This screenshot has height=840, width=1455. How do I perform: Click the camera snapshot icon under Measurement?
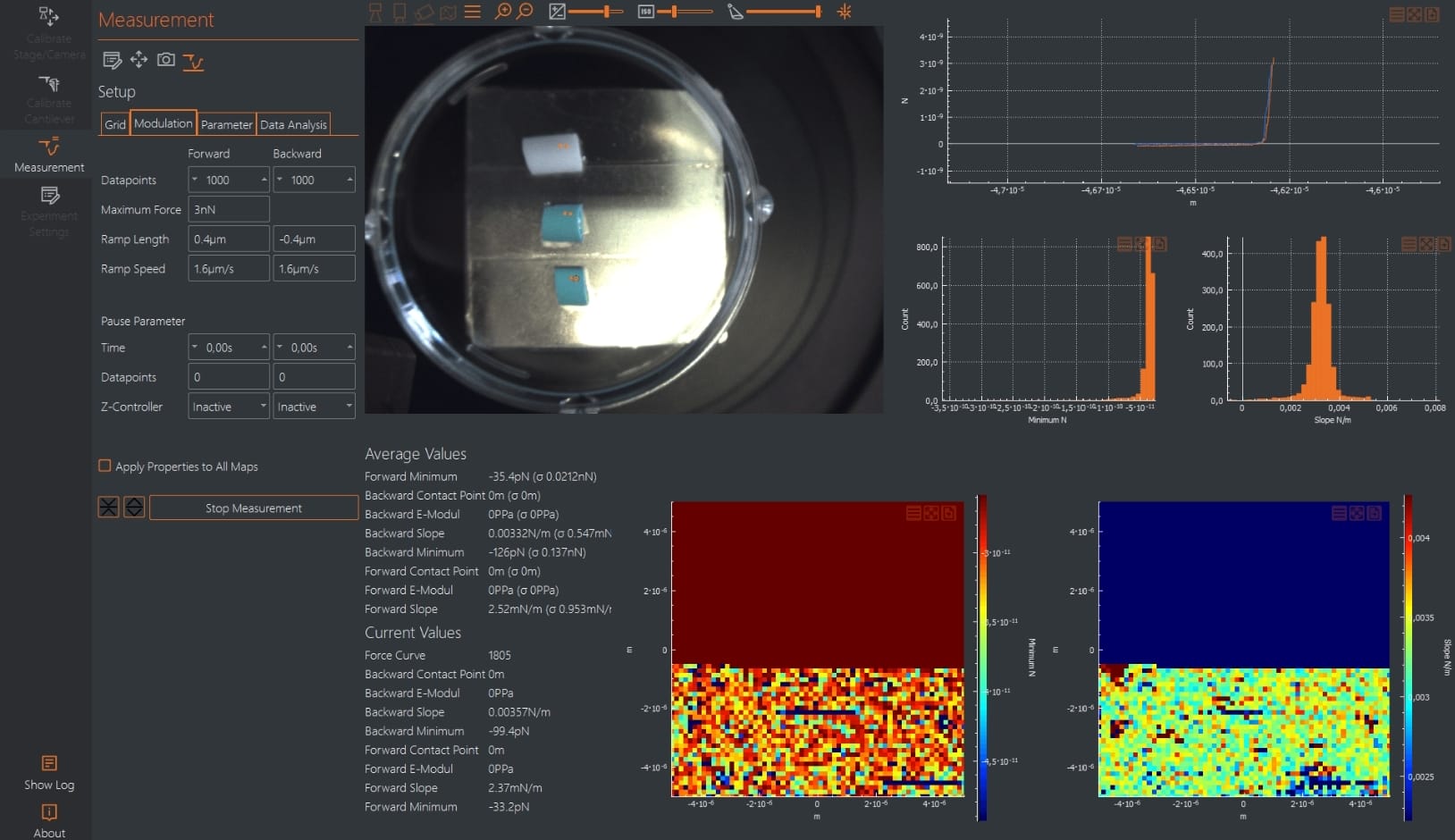(165, 60)
